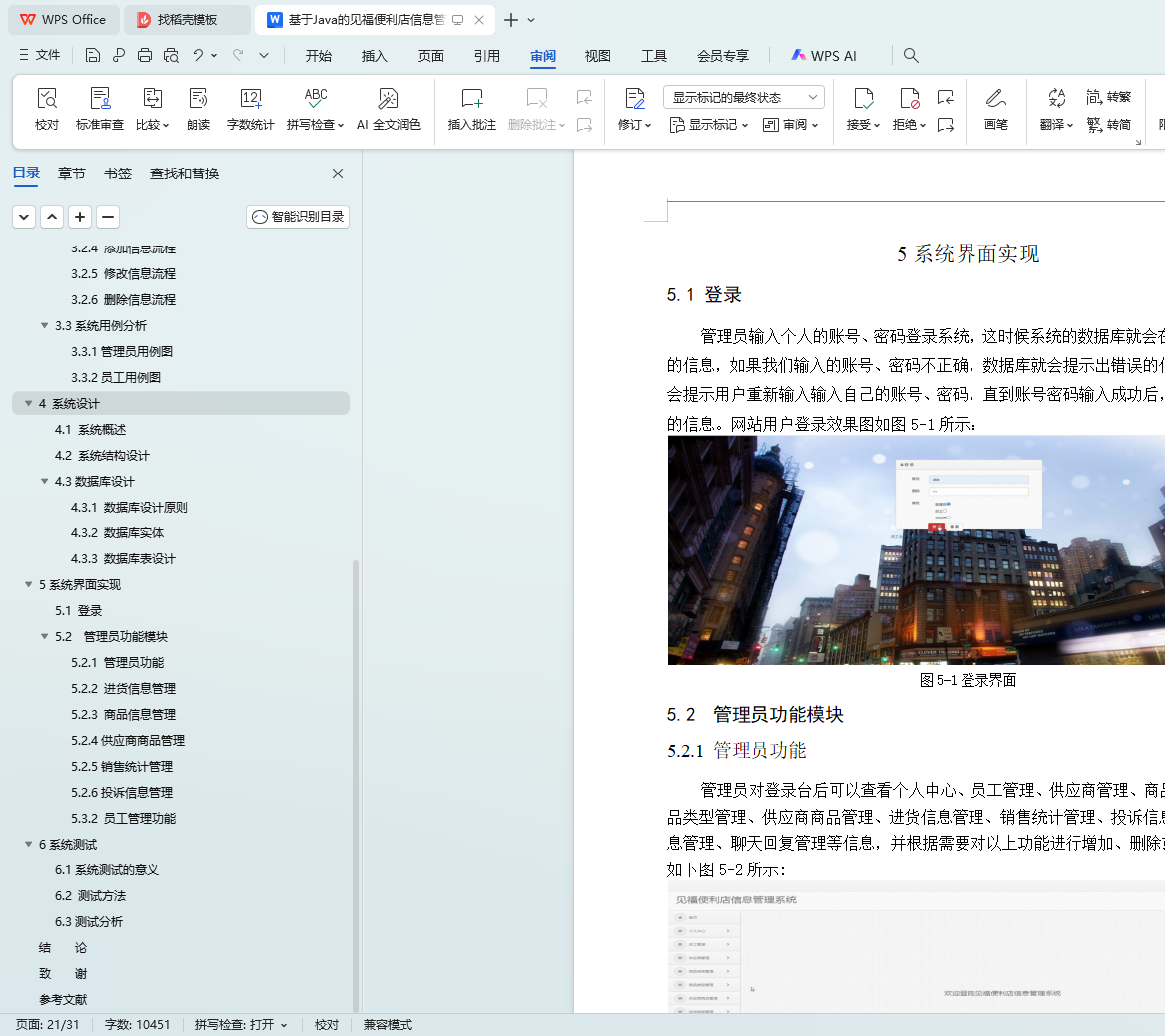
Task: Collapse the 4 系统设计 tree node
Action: pos(28,403)
